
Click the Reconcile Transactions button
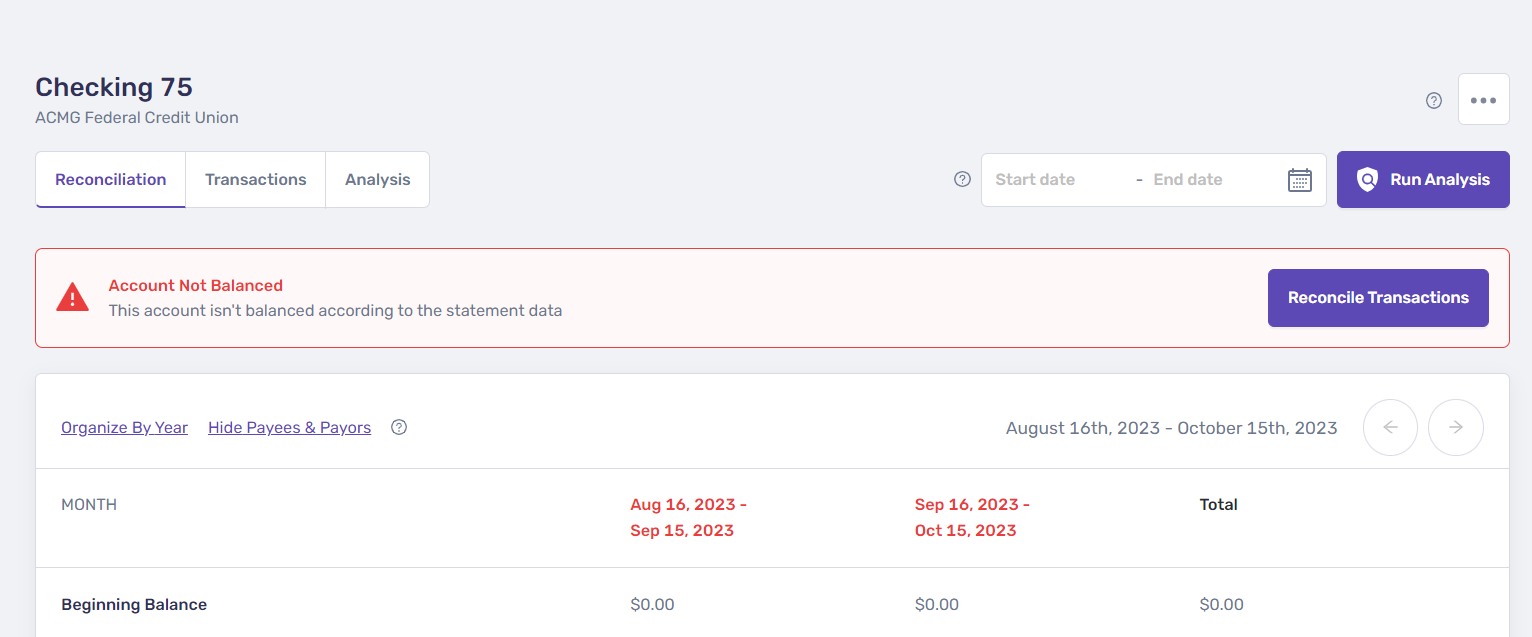(x=1378, y=298)
